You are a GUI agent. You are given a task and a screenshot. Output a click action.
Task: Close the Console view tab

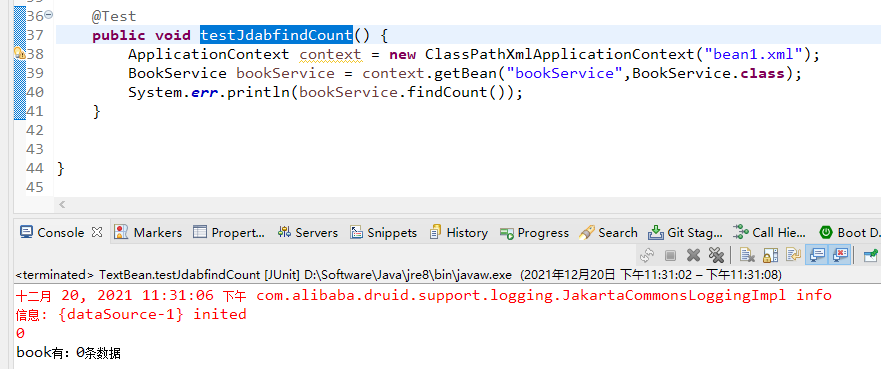[97, 232]
